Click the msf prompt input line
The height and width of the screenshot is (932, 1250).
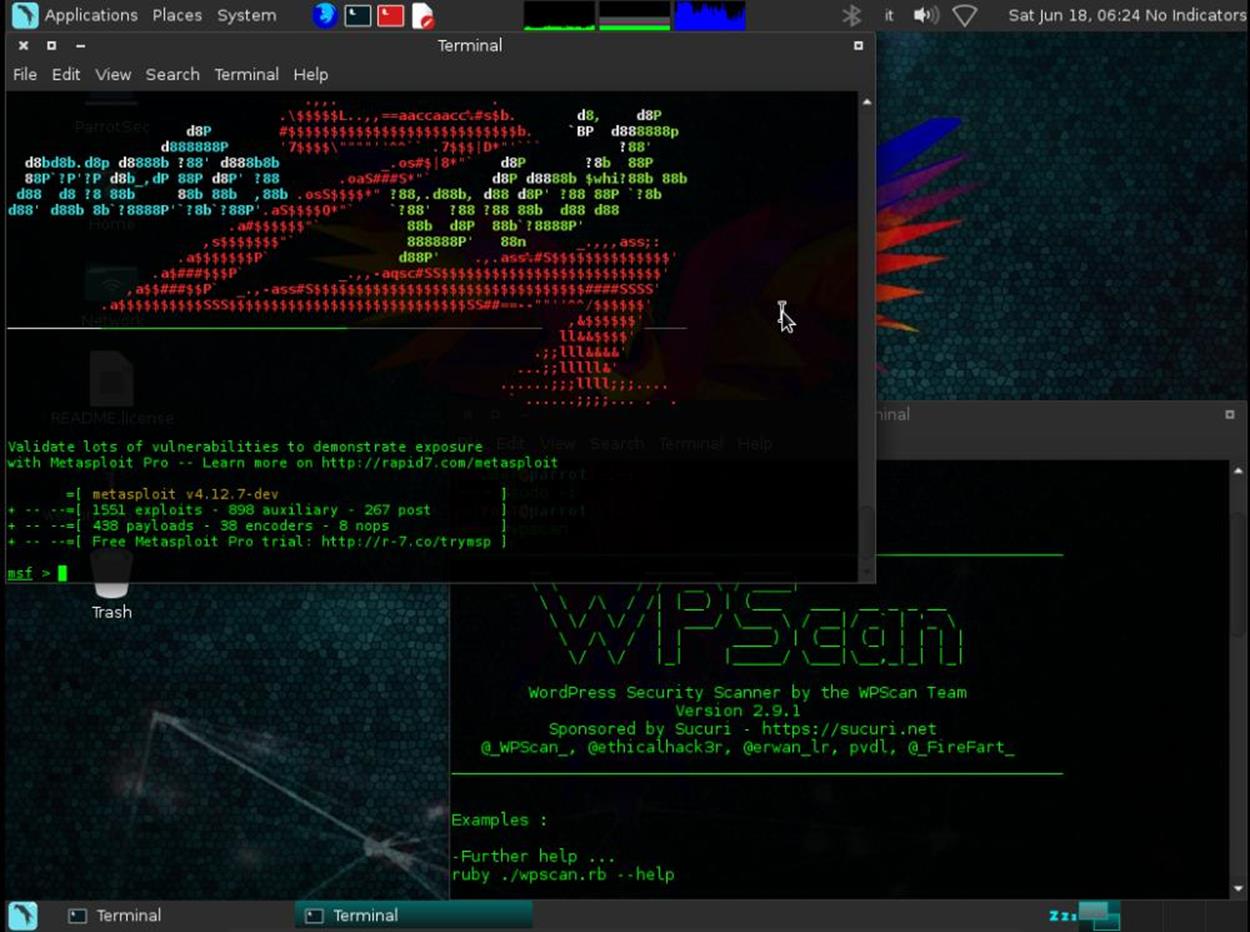(x=432, y=573)
